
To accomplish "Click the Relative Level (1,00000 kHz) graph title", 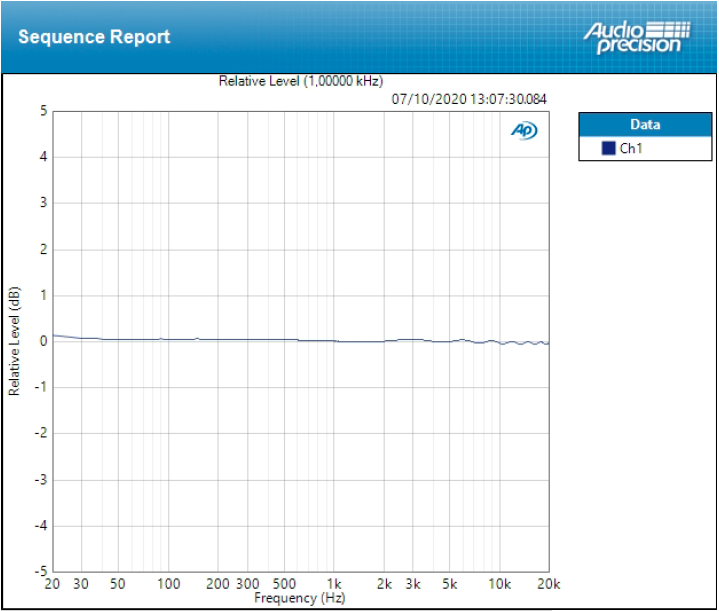I will click(300, 81).
